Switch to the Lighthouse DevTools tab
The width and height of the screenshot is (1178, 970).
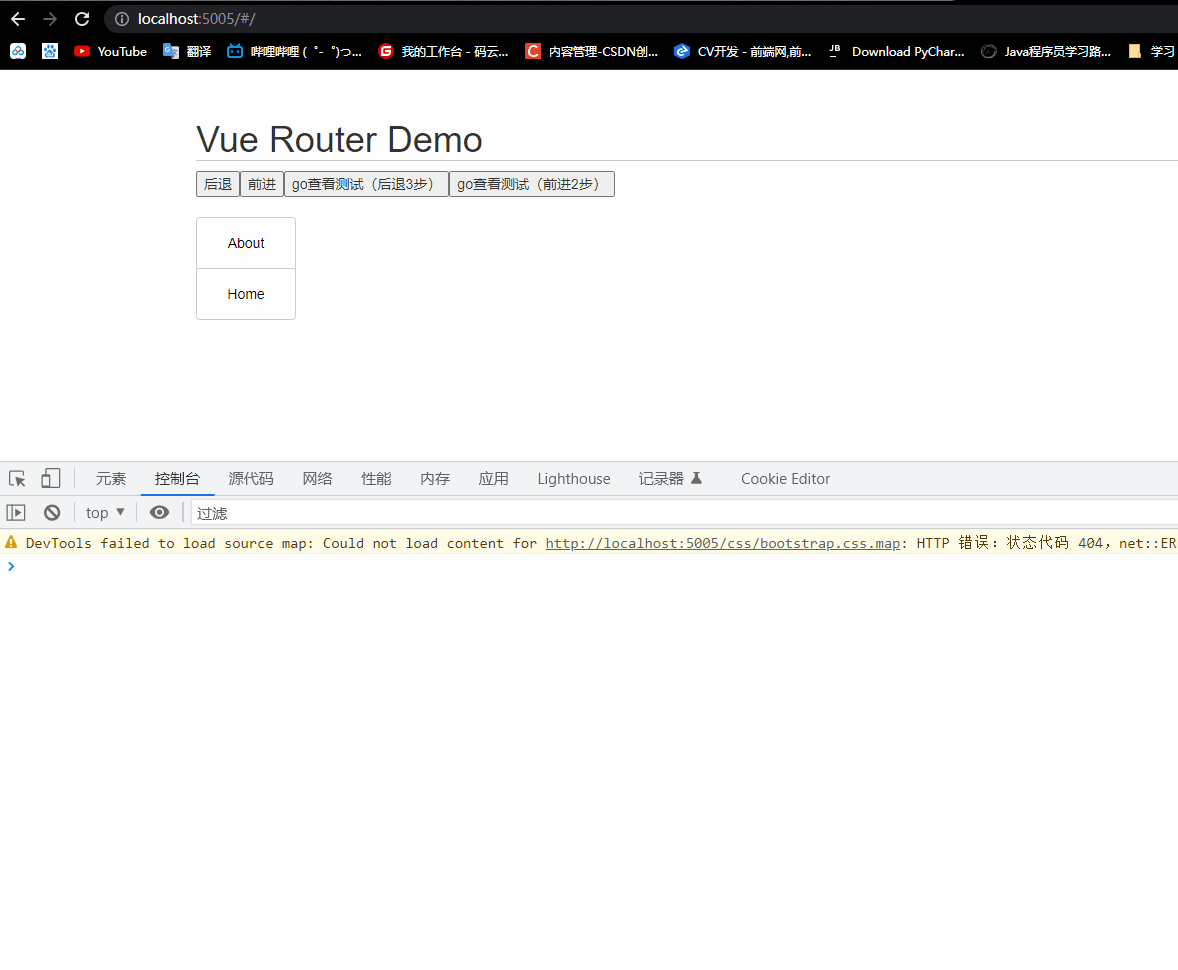click(x=573, y=479)
